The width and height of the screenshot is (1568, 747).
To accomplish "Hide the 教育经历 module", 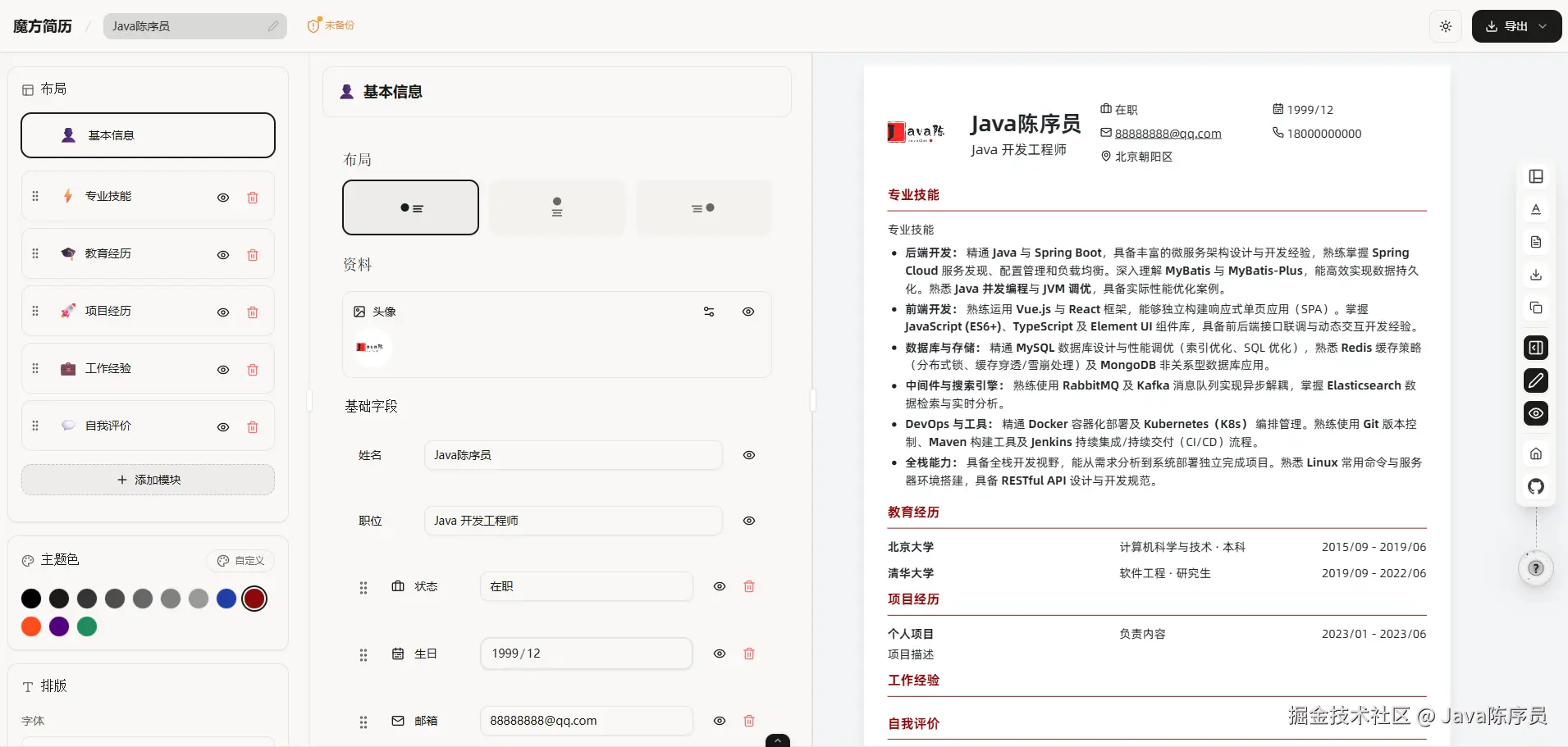I will [223, 254].
